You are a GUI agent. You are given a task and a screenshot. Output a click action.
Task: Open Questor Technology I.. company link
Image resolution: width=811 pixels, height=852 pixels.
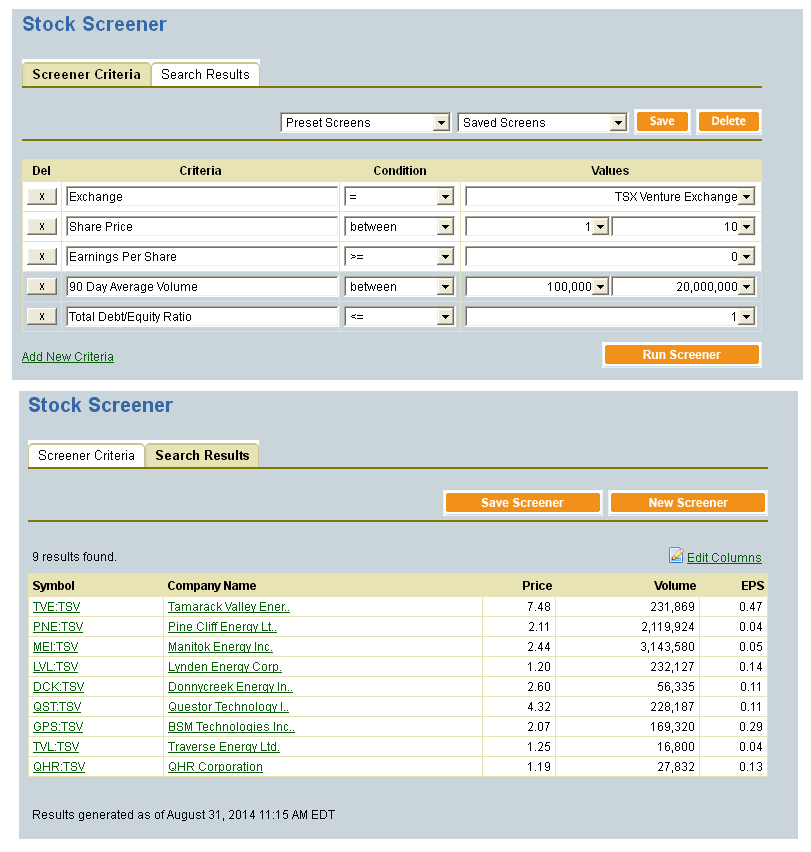228,707
